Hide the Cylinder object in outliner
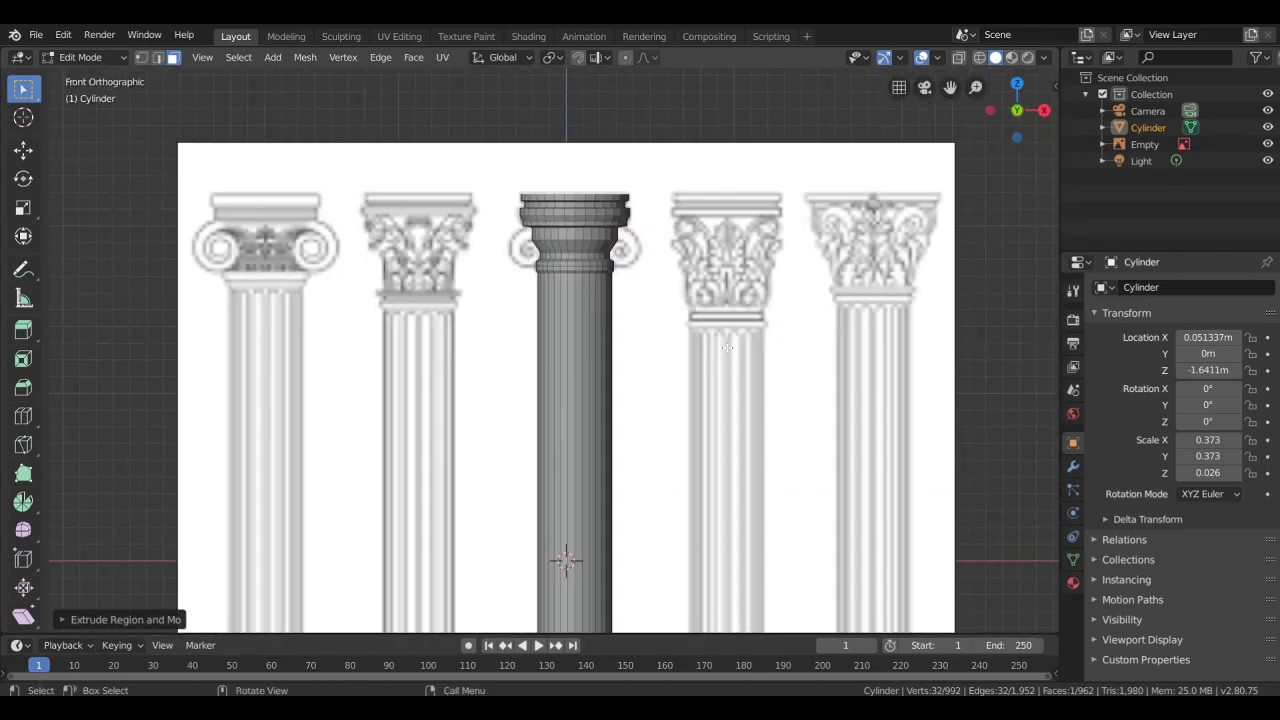 click(x=1267, y=128)
